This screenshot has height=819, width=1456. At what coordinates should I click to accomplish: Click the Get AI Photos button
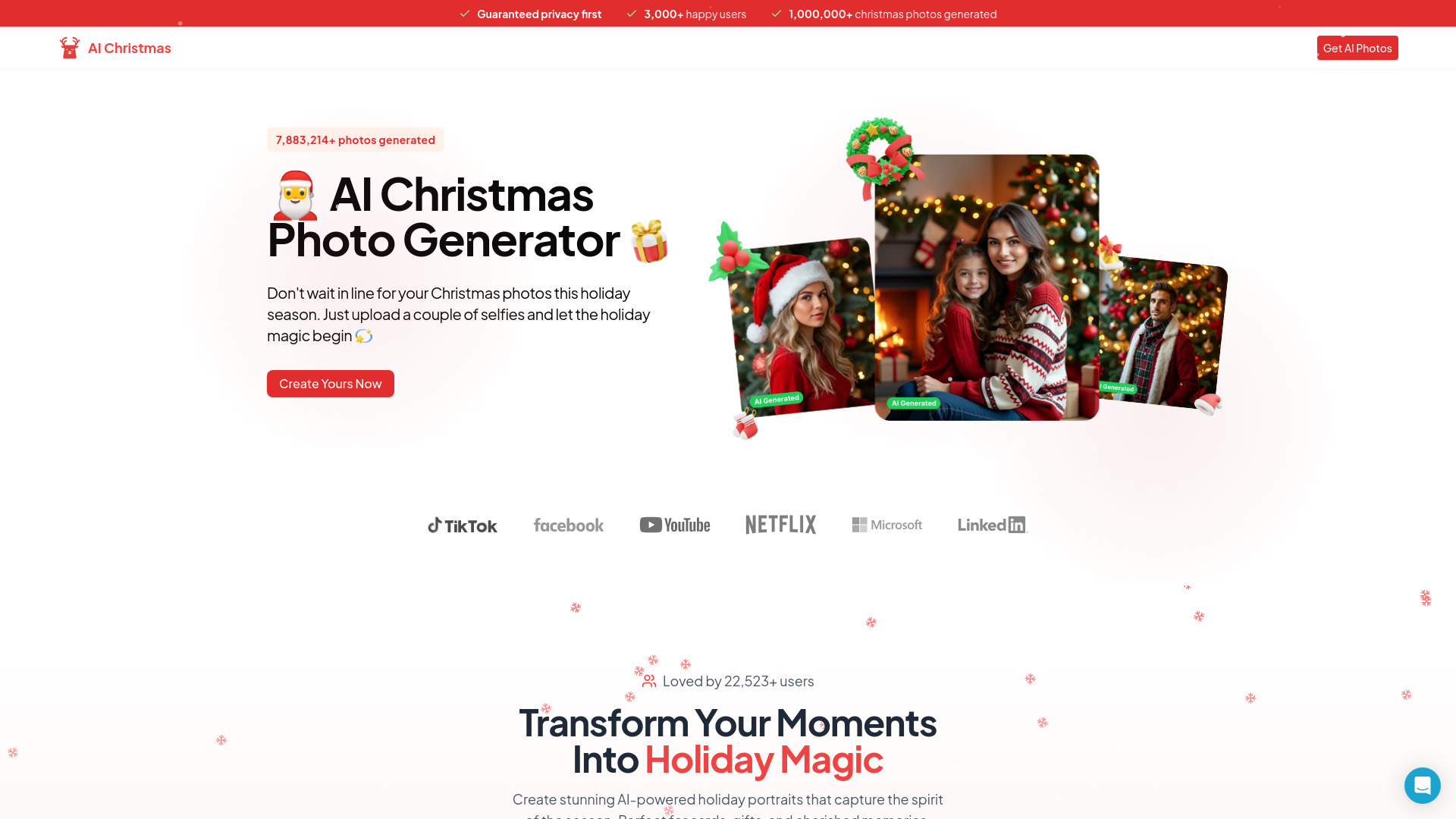tap(1357, 47)
